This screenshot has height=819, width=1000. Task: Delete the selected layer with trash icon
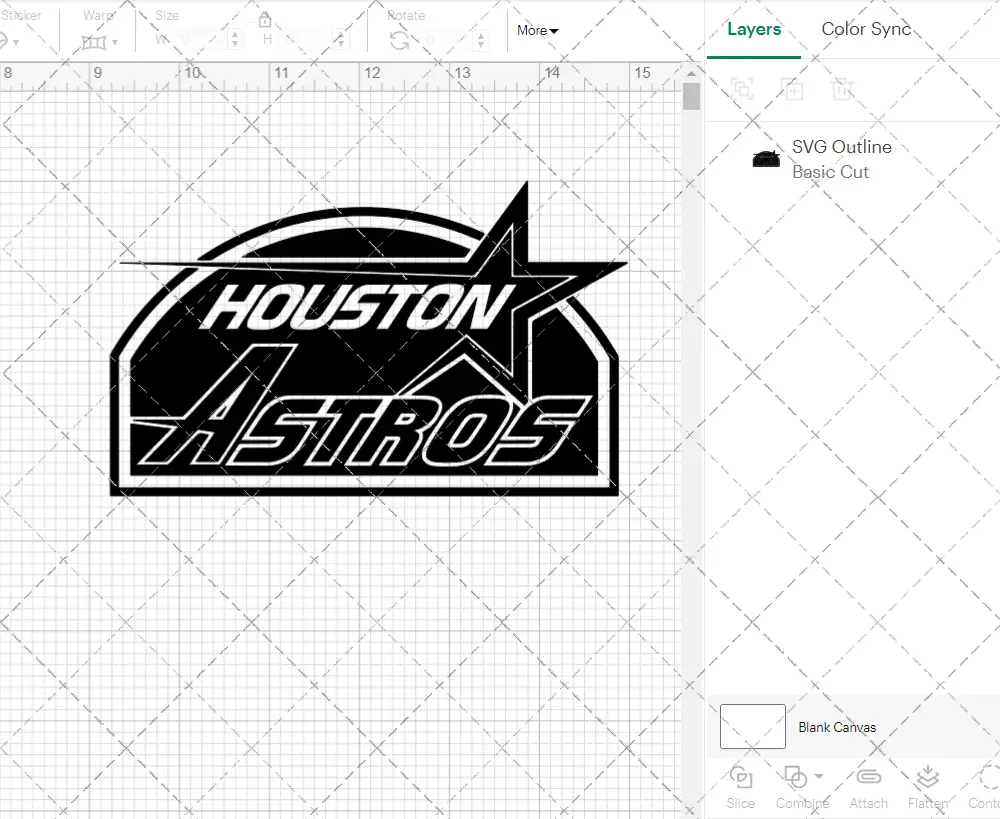(x=843, y=89)
